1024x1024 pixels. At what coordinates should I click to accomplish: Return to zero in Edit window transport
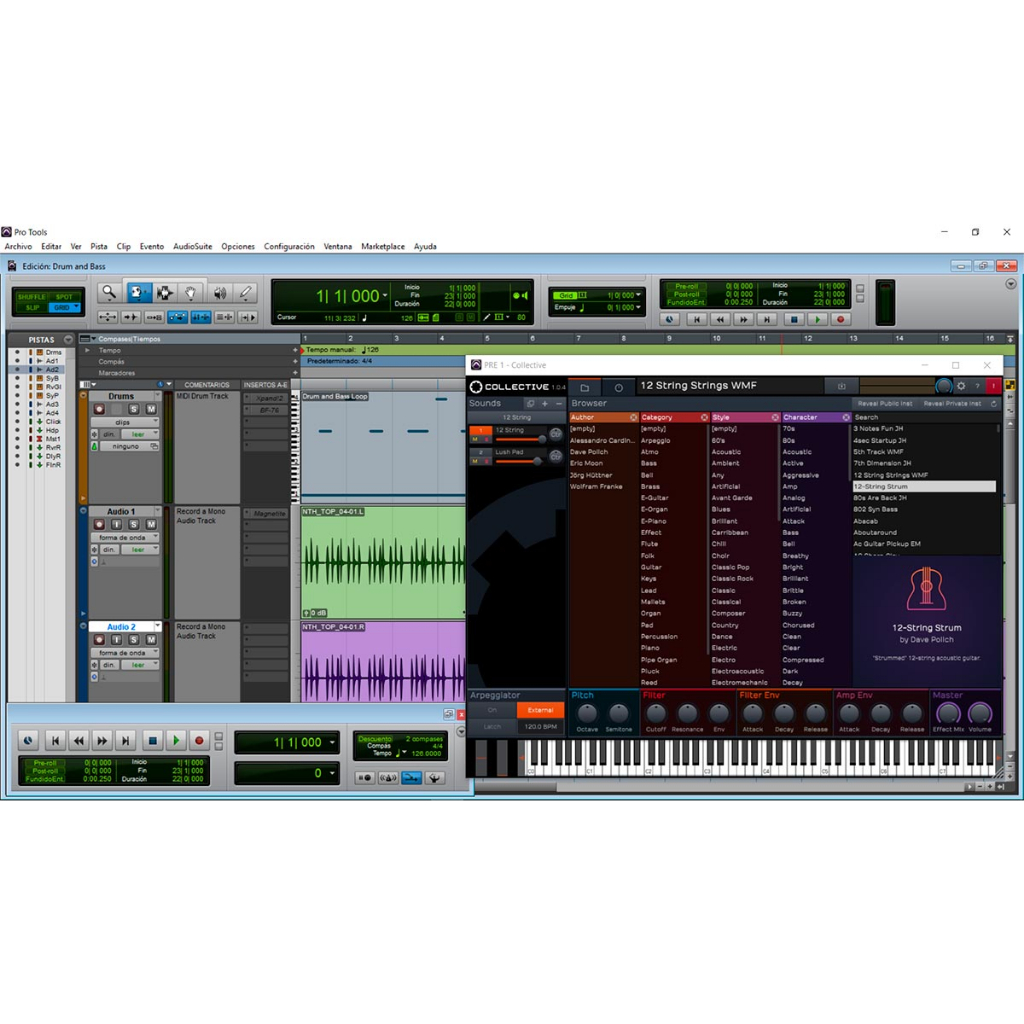pos(697,319)
